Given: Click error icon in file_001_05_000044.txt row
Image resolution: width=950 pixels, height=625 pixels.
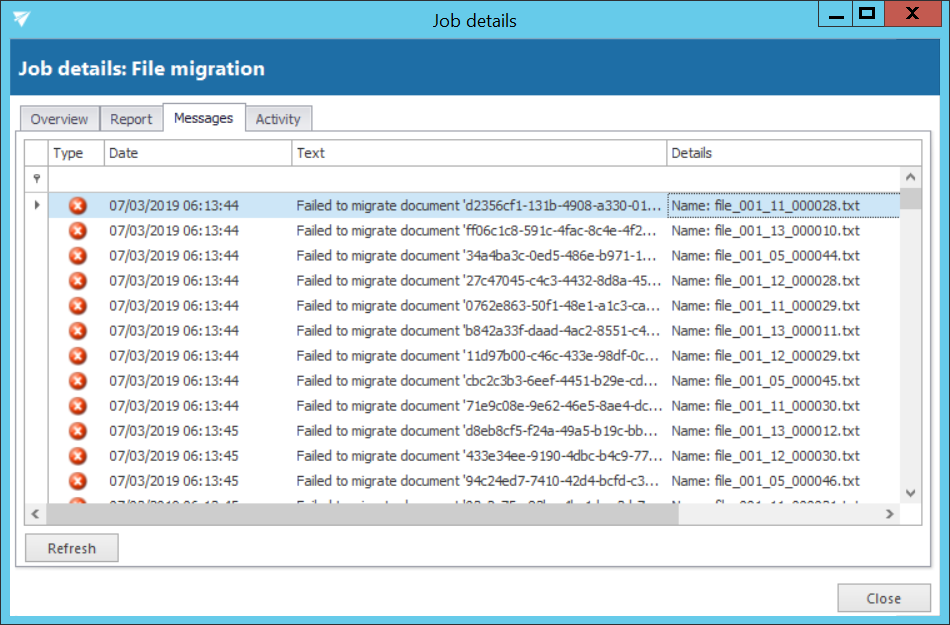Looking at the screenshot, I should point(77,256).
